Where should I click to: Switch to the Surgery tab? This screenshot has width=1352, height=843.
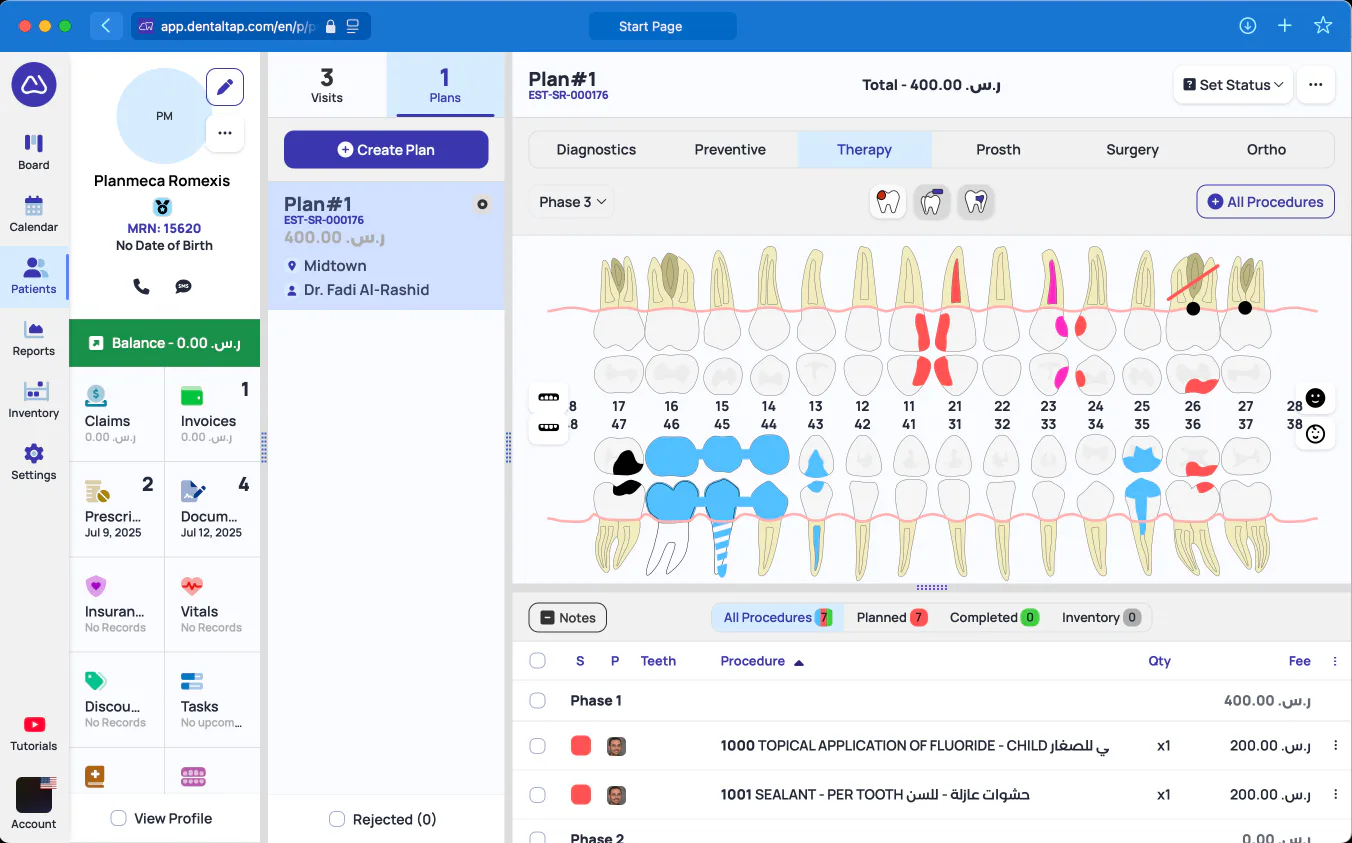point(1132,150)
